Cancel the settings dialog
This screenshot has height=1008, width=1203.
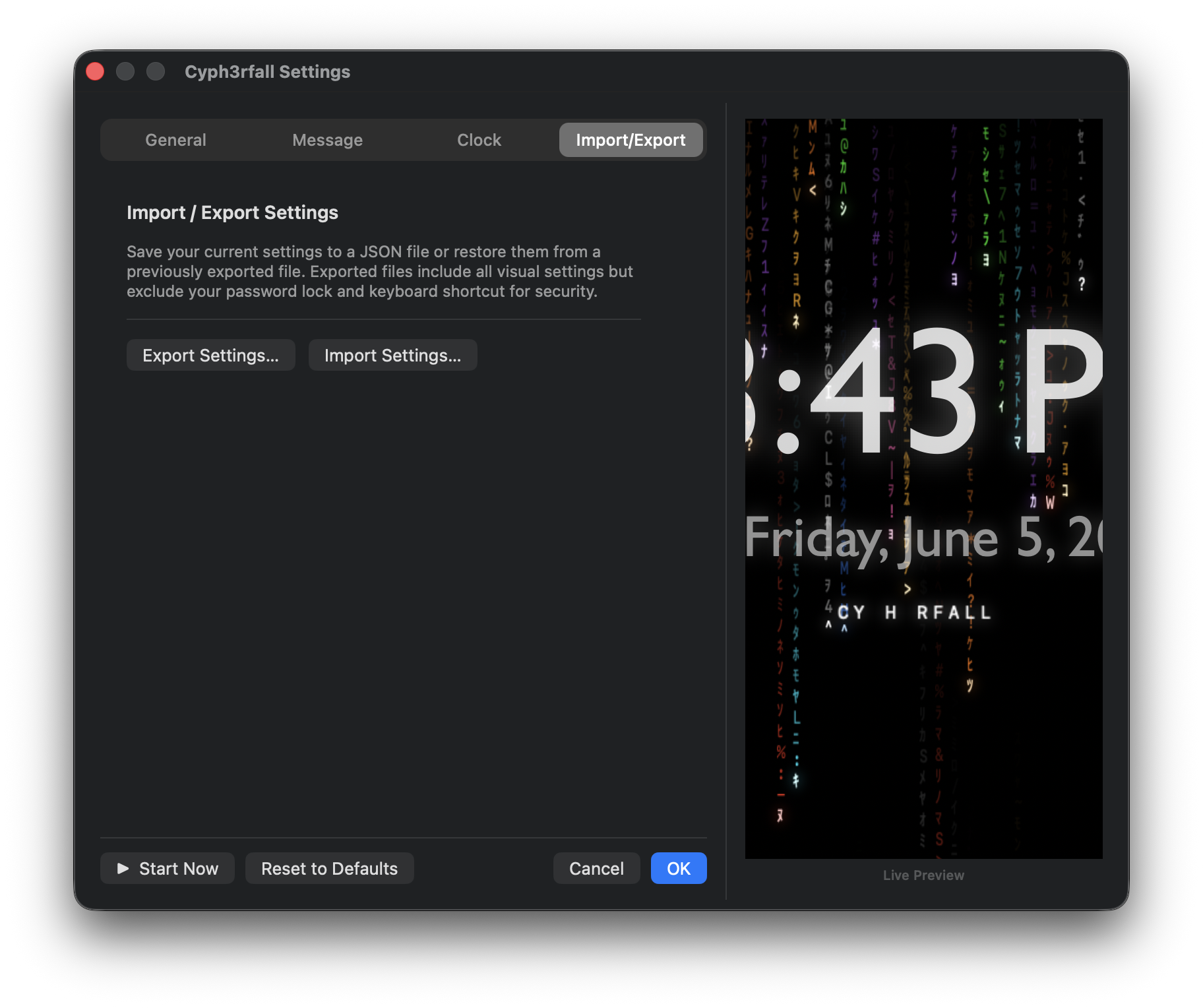click(596, 868)
